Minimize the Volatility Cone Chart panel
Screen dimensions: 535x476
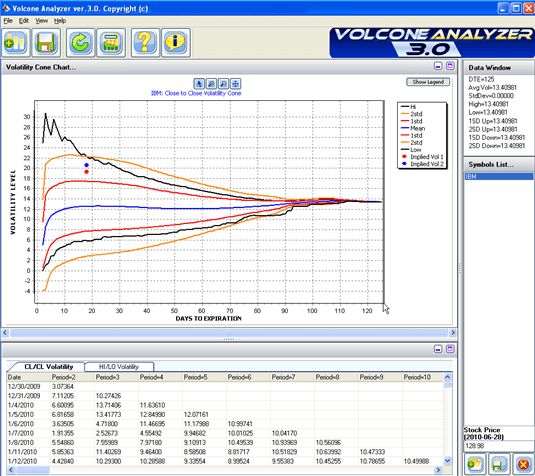tap(438, 66)
